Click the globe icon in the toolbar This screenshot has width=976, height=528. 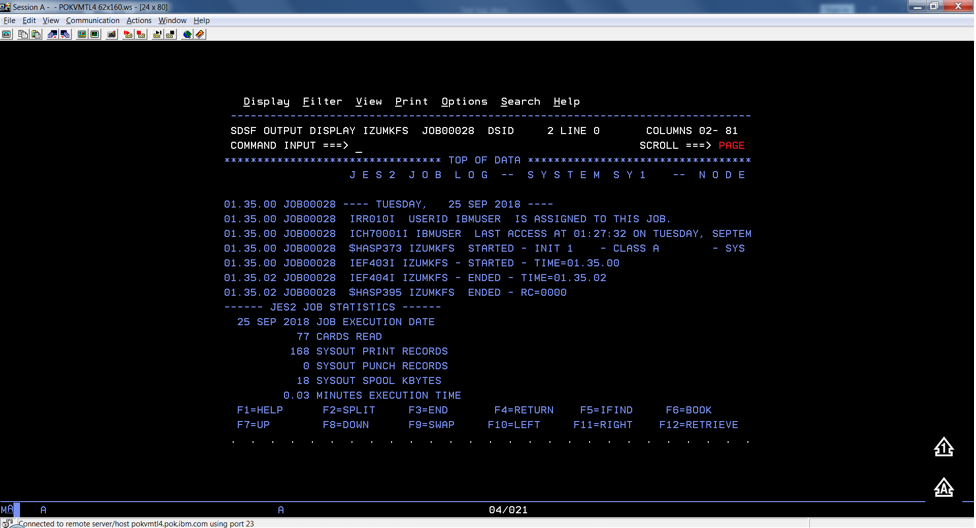click(187, 34)
